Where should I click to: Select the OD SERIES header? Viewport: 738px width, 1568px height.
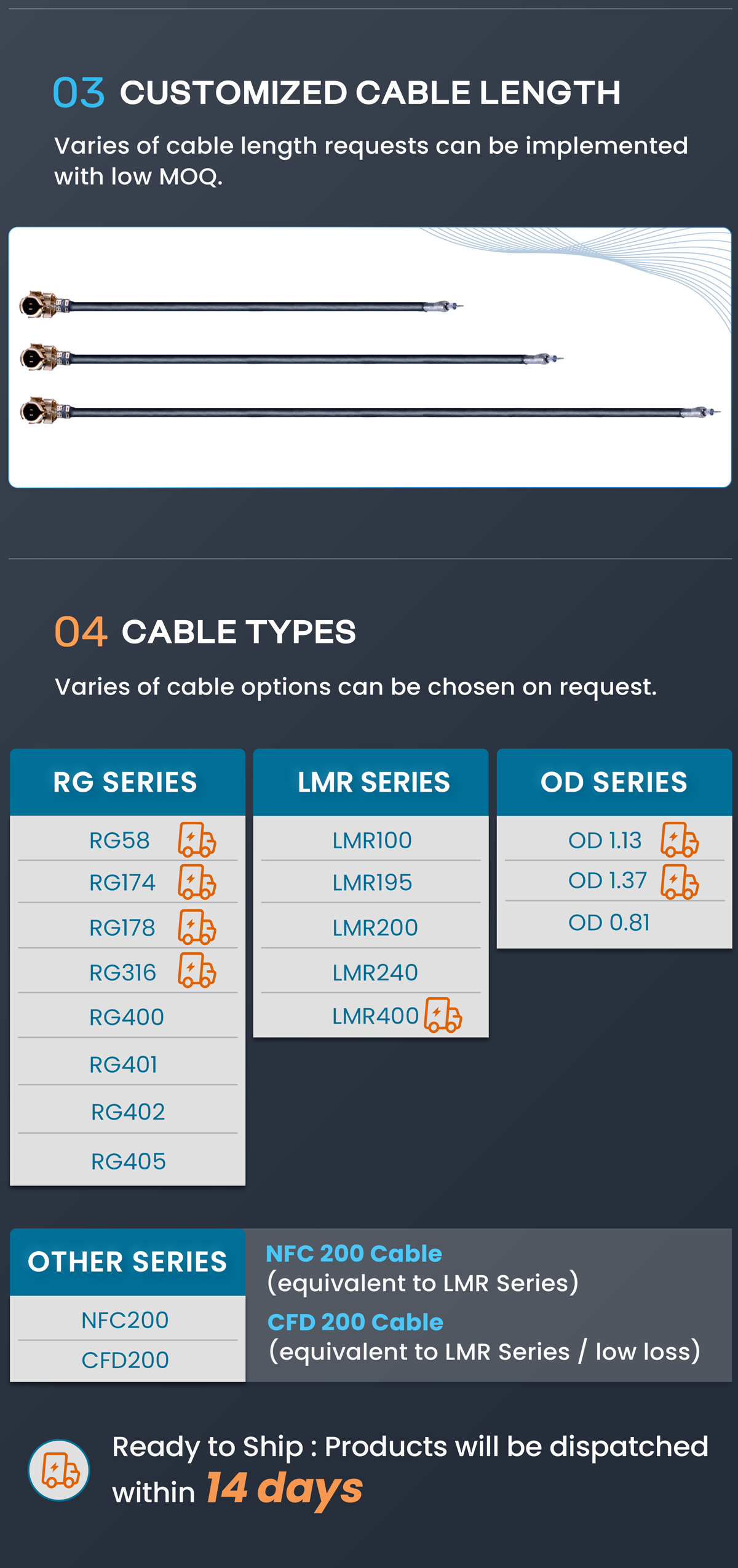click(614, 782)
